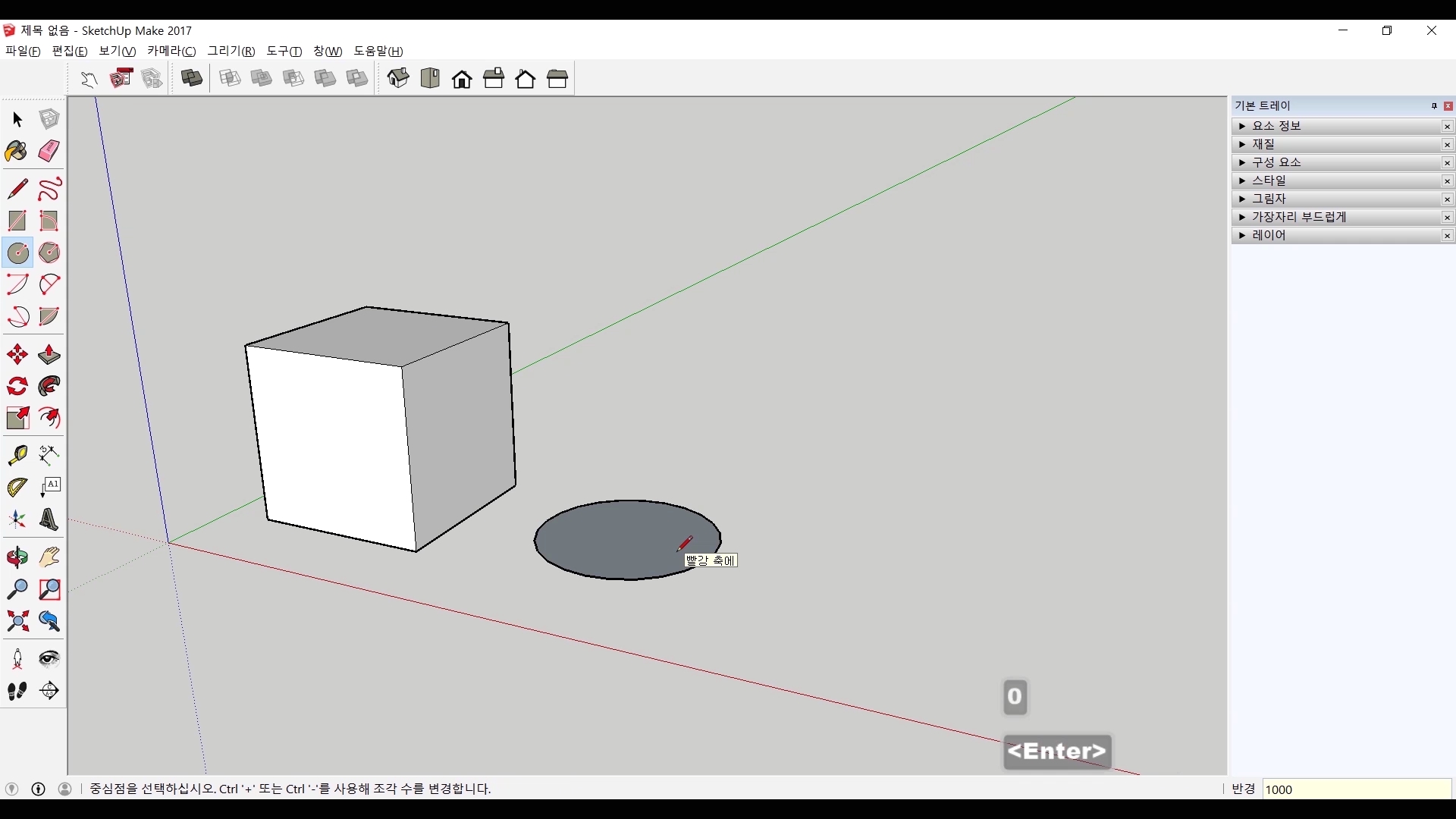Close the 스타일 panel
The image size is (1456, 819).
point(1447,181)
